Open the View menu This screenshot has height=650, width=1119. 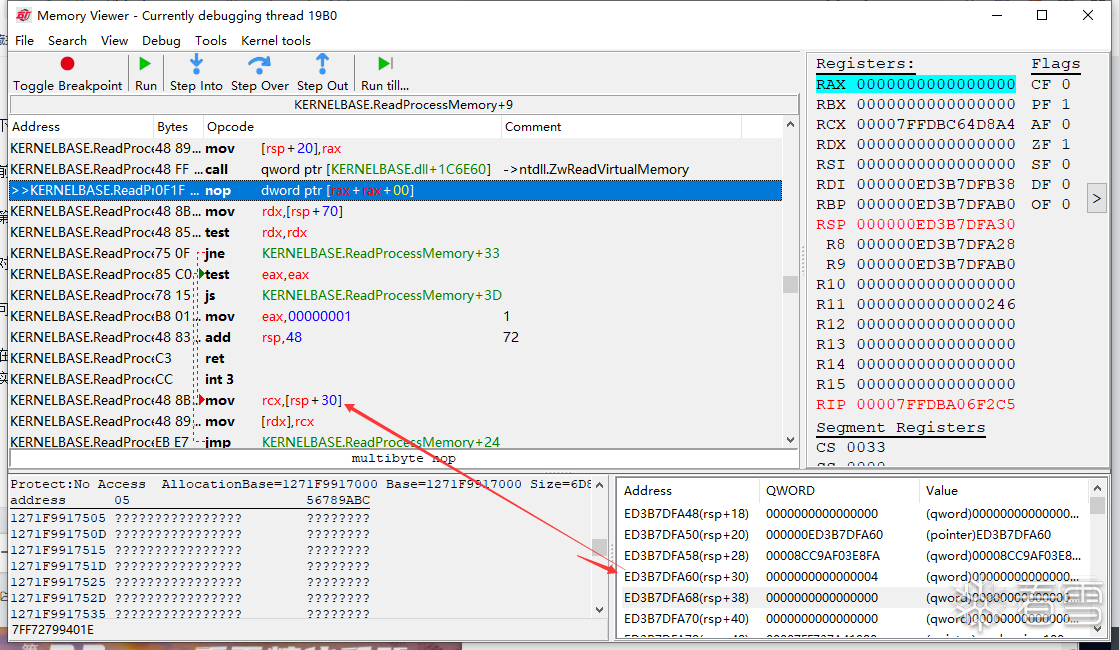tap(114, 41)
